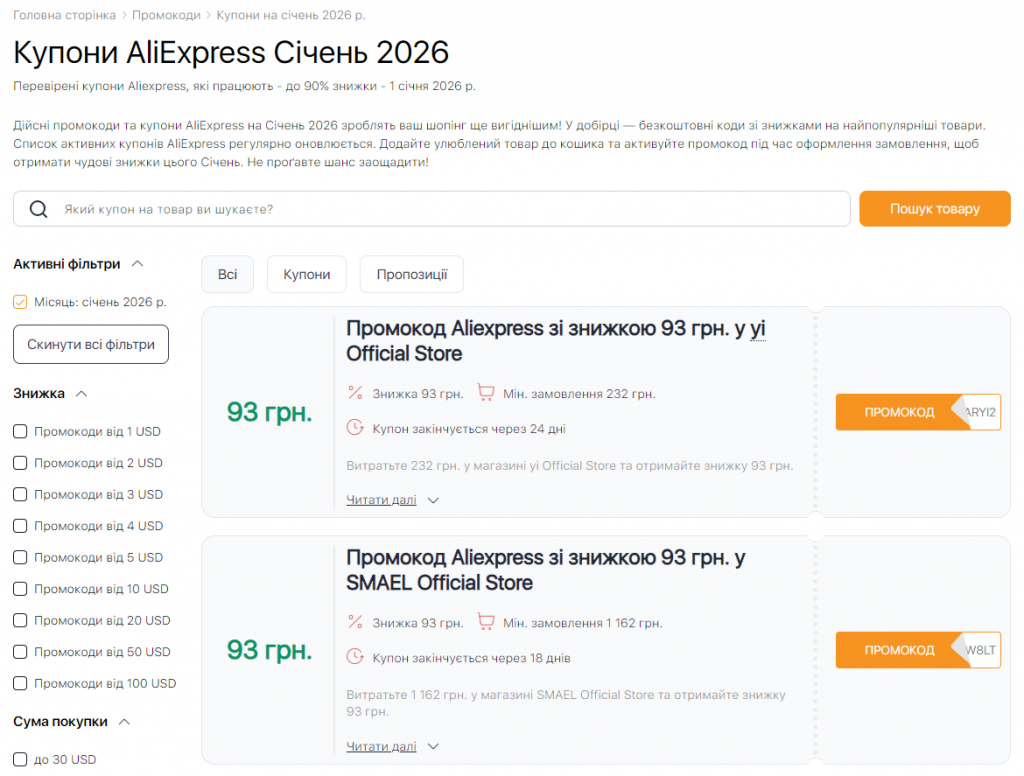Check the Промокоди від 100 USD filter
This screenshot has height=776, width=1024.
click(x=18, y=683)
